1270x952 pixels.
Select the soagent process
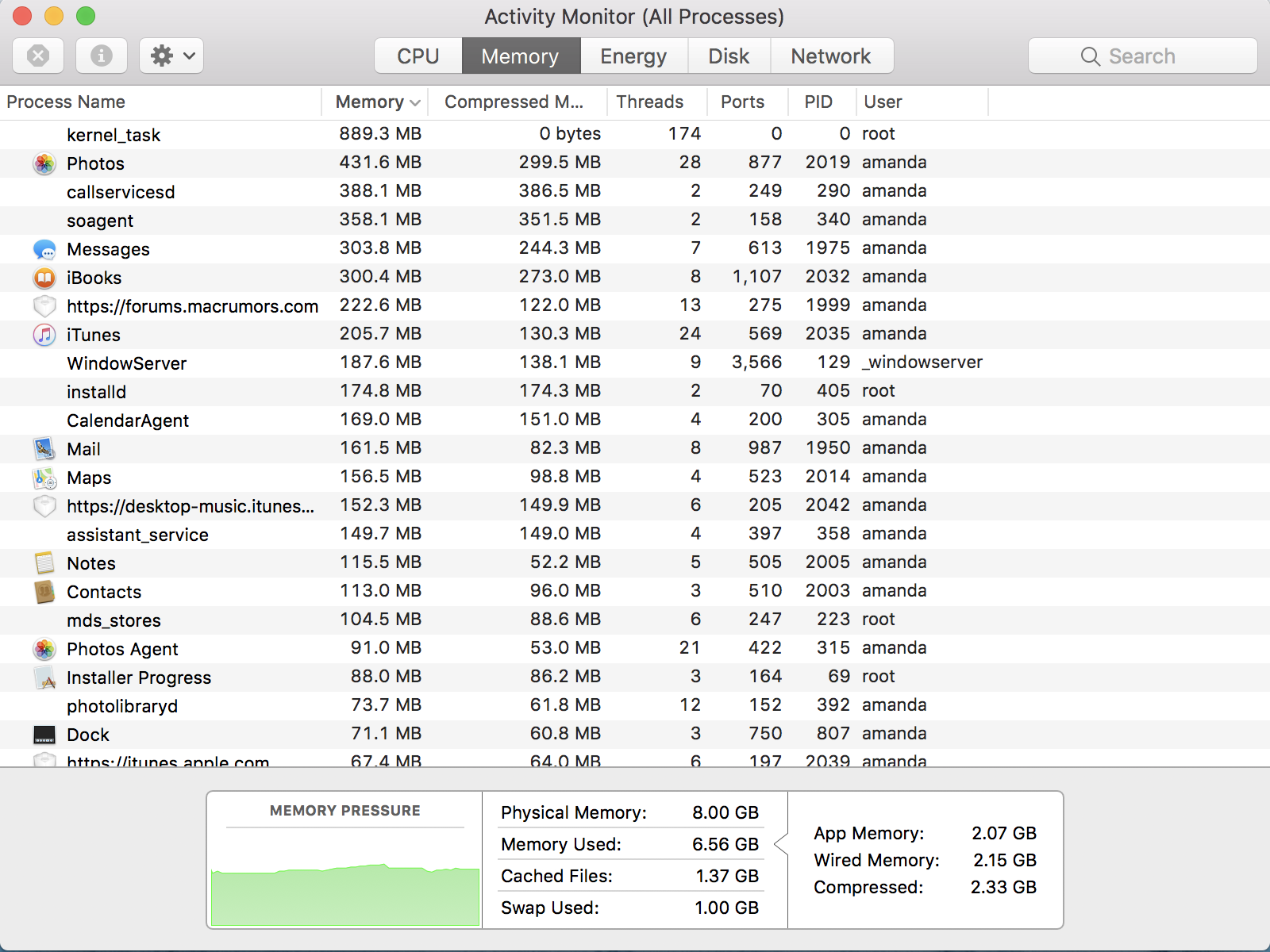(x=635, y=220)
